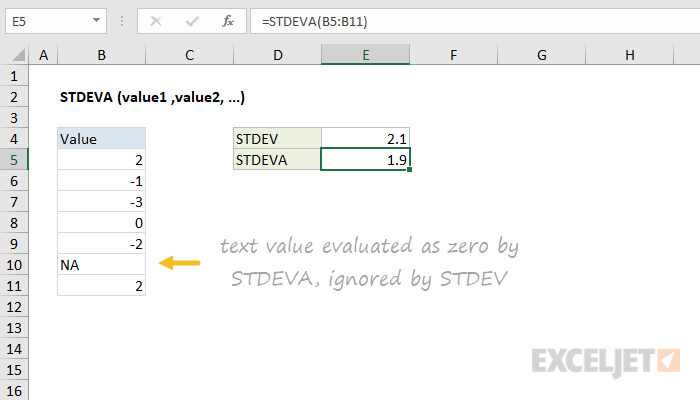Select row 1 header

(x=14, y=76)
